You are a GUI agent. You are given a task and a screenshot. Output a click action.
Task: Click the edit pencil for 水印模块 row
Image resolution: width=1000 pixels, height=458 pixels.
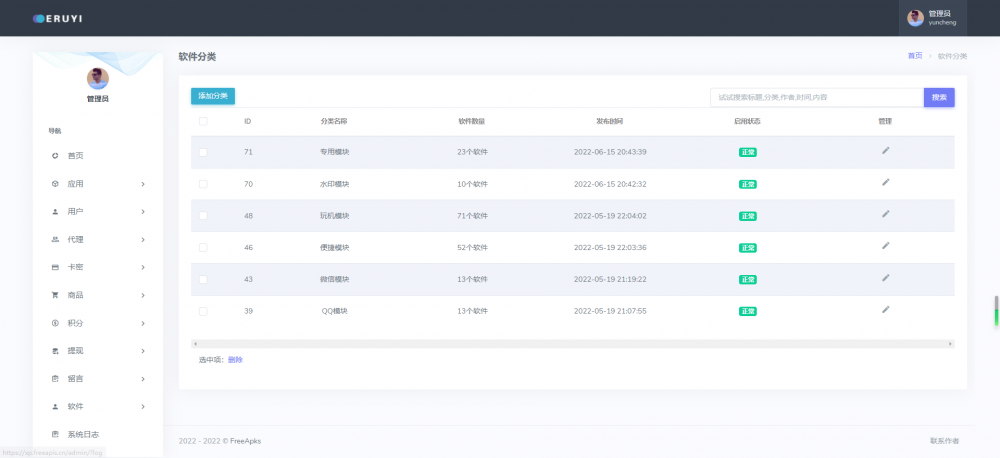tap(885, 182)
